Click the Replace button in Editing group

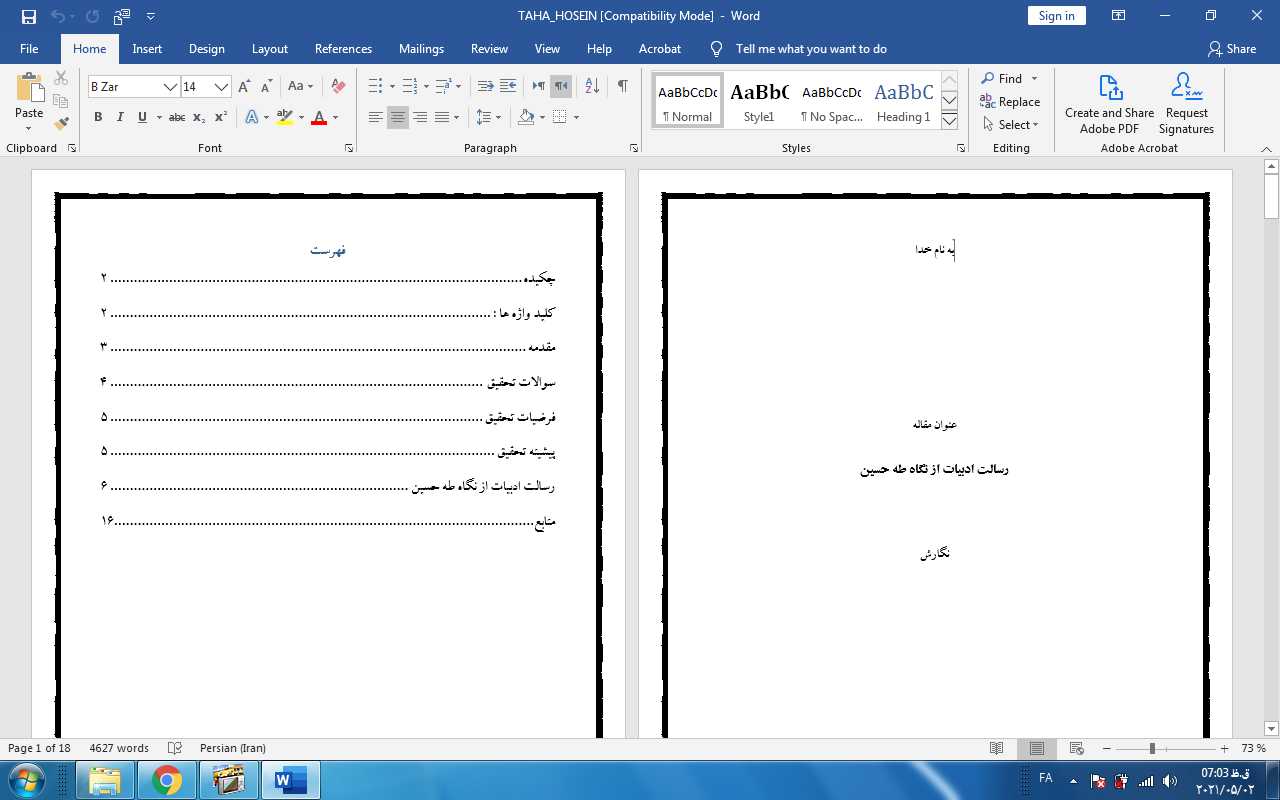tap(1010, 102)
